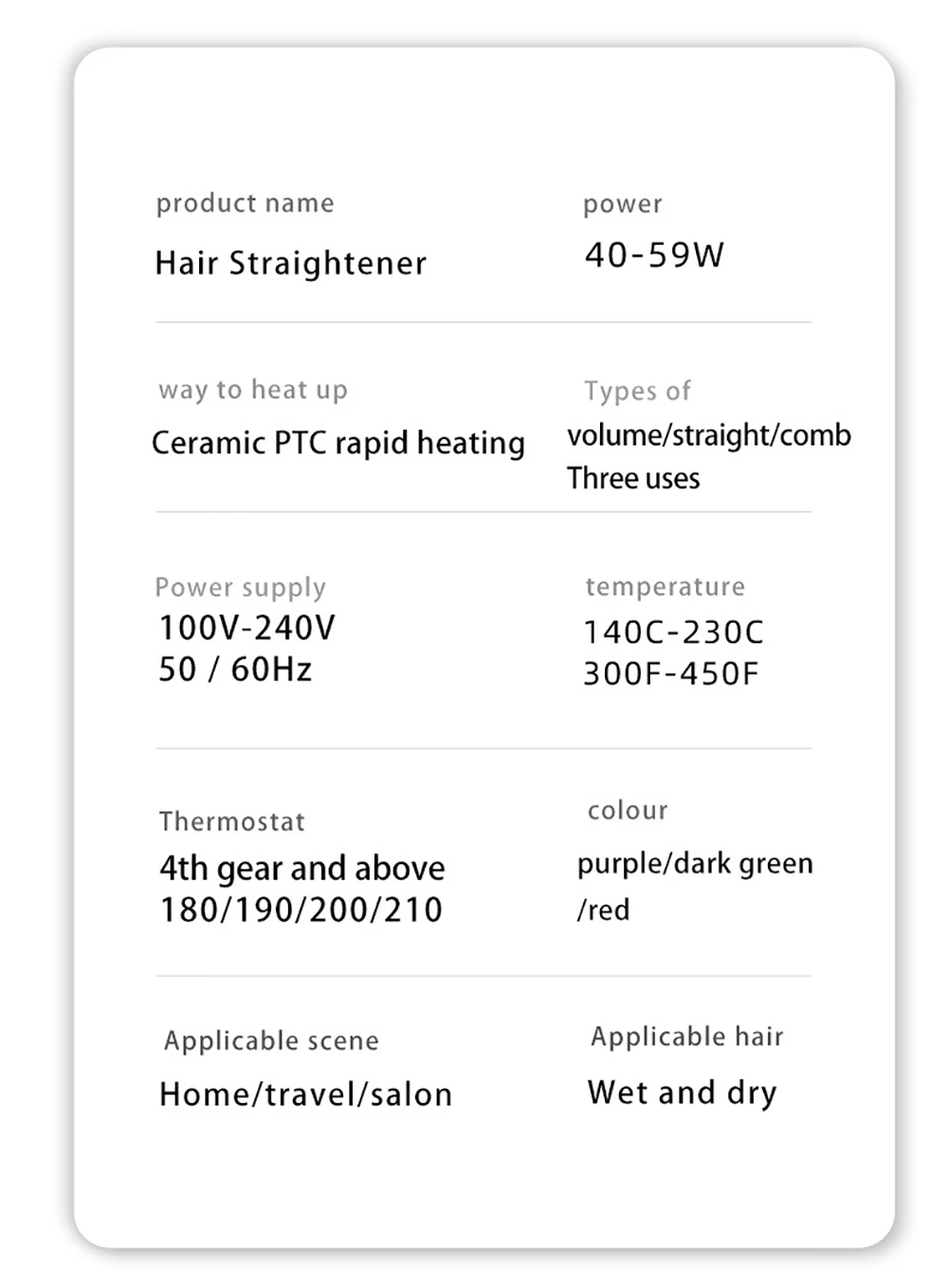
Task: Click 'purple/dark green' colour text
Action: pos(695,864)
